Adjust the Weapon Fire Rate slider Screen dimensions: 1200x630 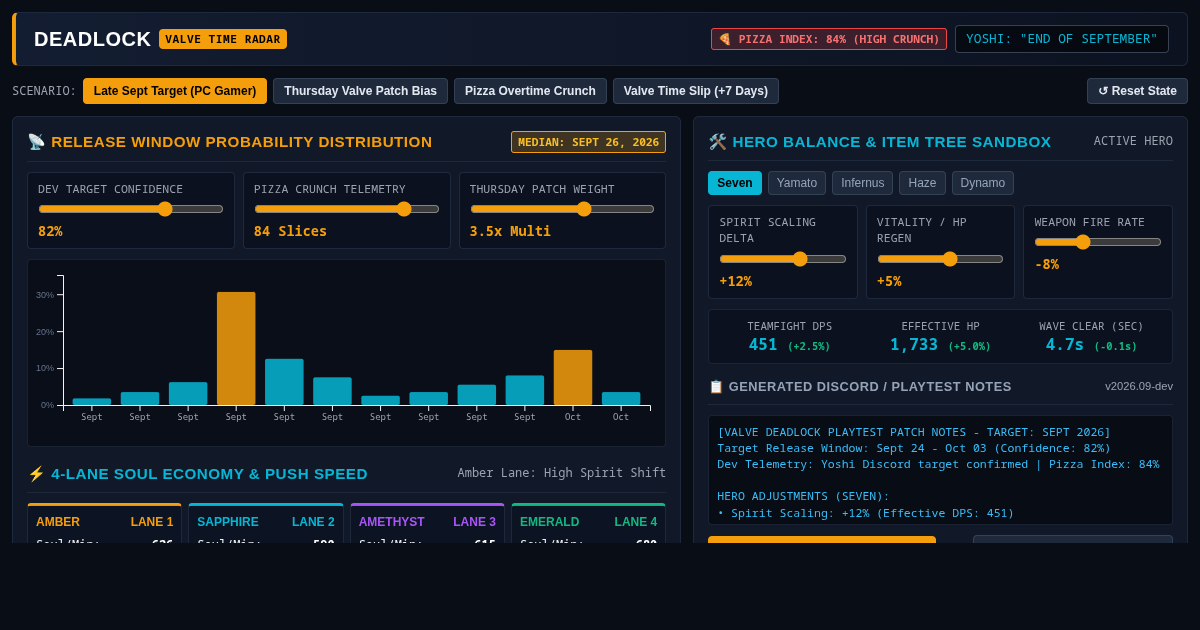[1098, 242]
